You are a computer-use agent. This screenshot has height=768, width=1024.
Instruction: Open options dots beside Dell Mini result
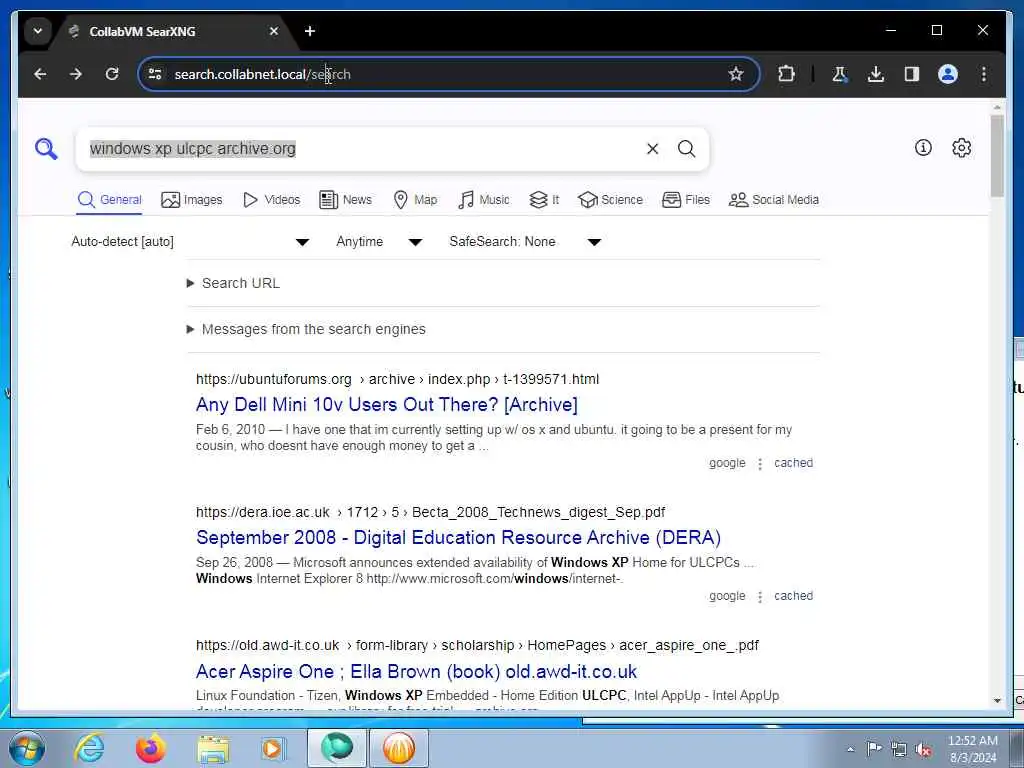point(760,464)
